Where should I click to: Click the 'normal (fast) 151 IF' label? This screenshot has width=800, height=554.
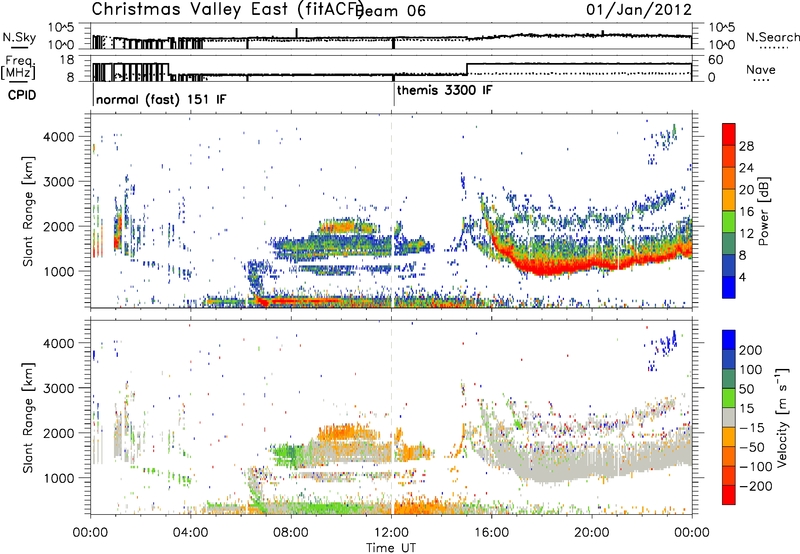pyautogui.click(x=161, y=99)
